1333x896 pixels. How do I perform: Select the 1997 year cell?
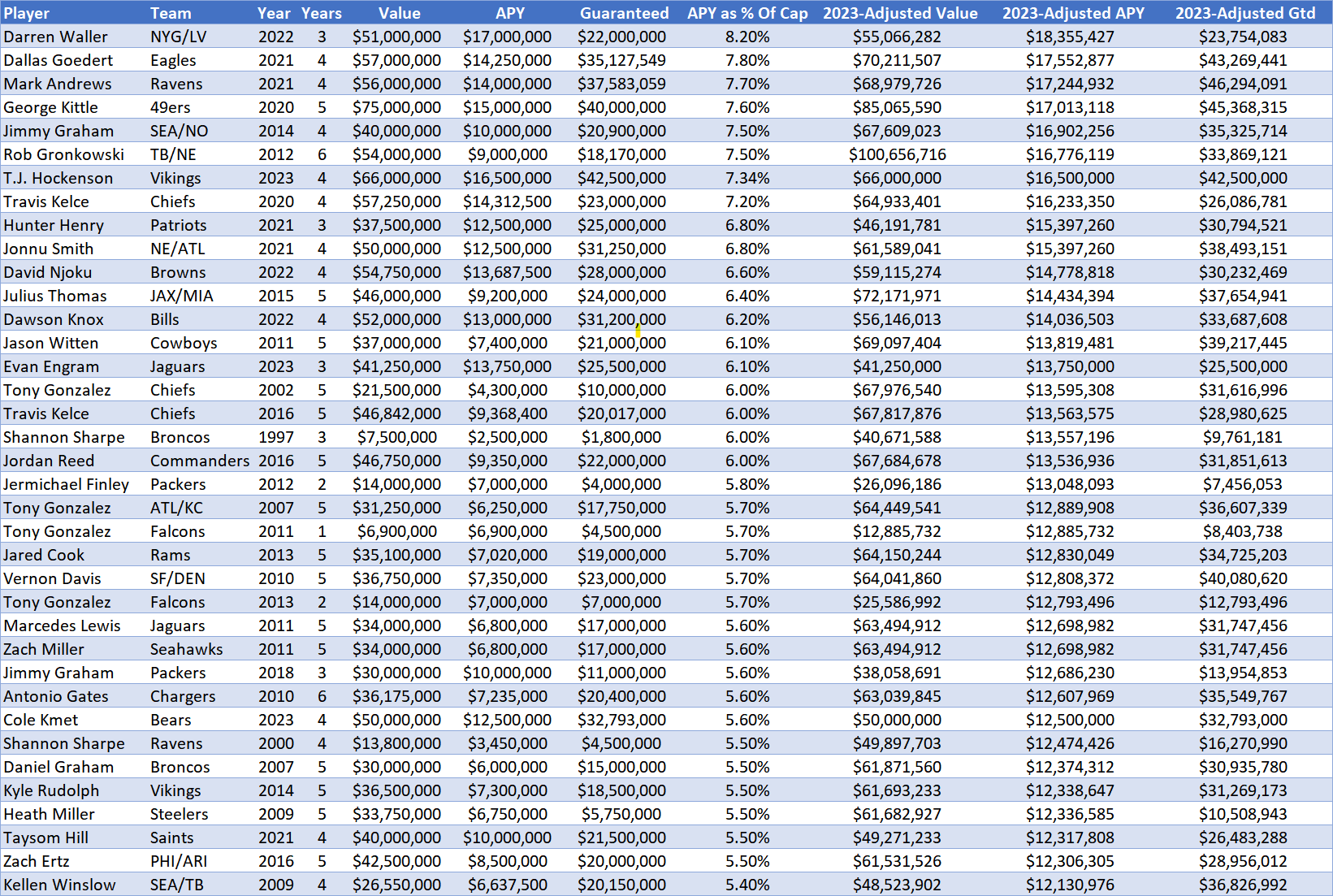tap(276, 437)
